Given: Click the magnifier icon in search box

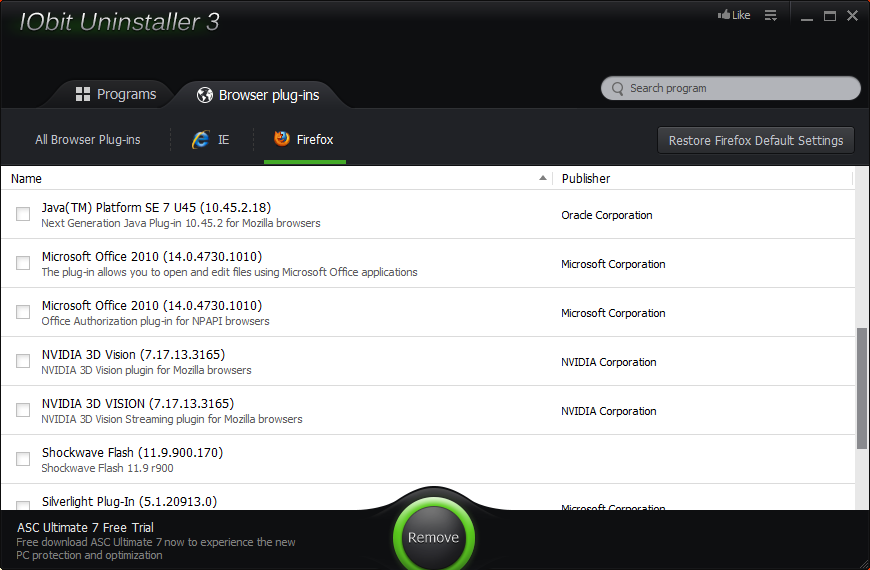Looking at the screenshot, I should (618, 89).
